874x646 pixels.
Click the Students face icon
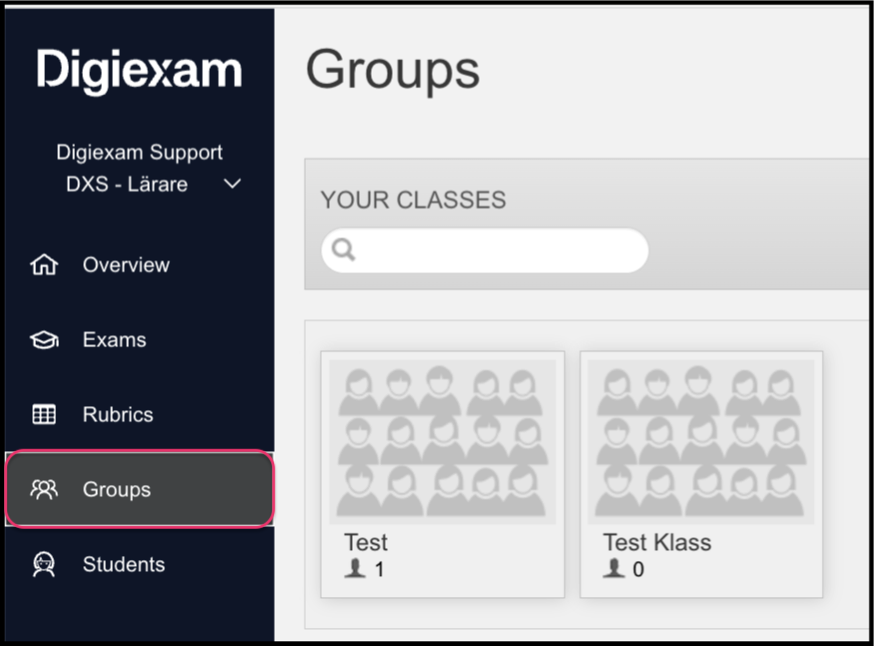pos(44,564)
